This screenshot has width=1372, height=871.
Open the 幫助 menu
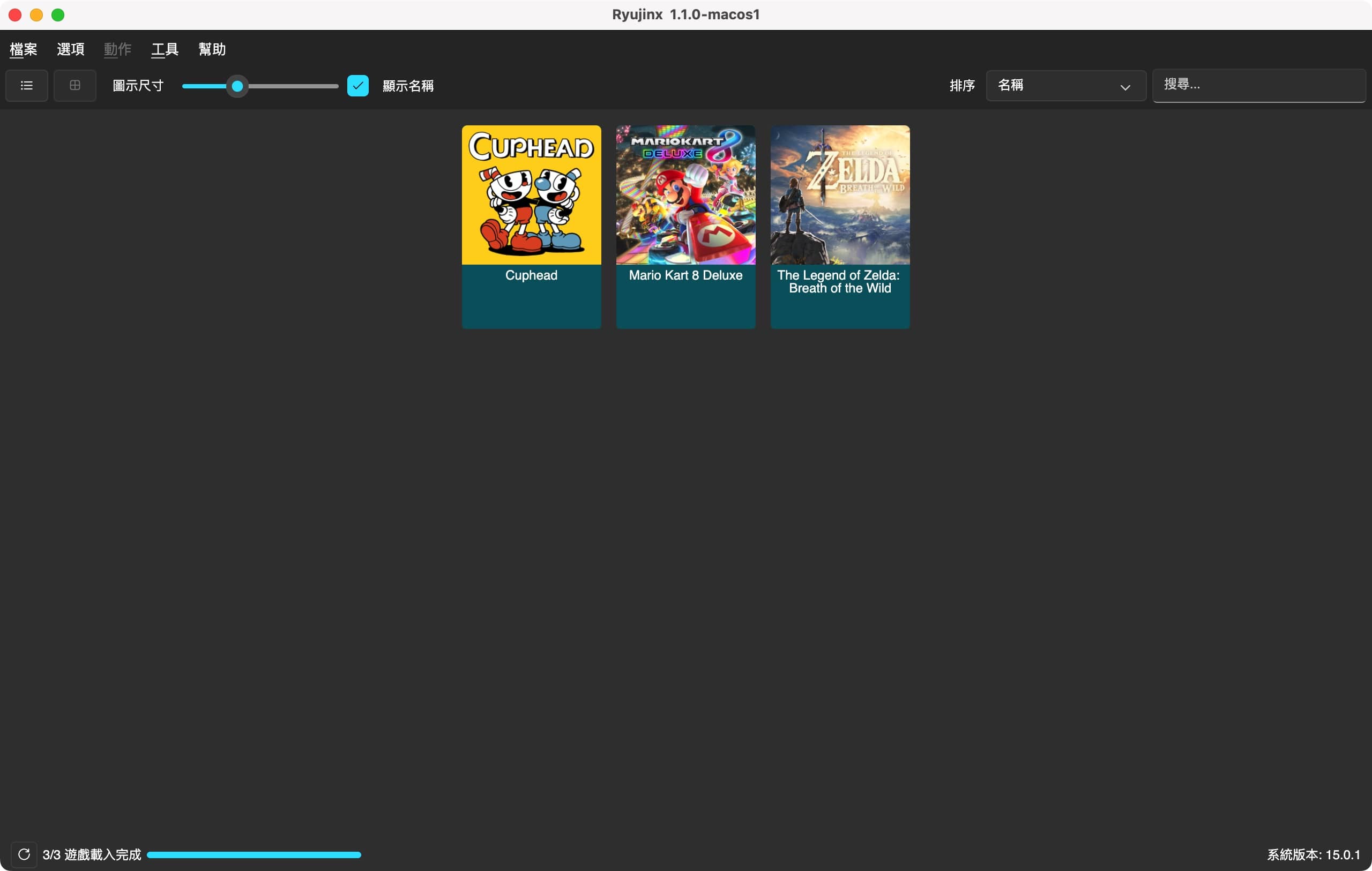pyautogui.click(x=212, y=50)
